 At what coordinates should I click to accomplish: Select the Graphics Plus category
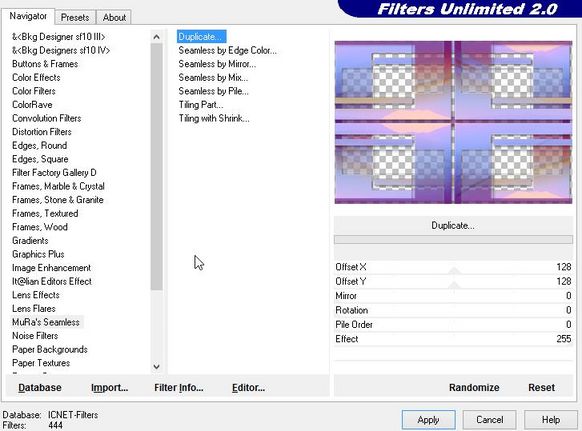38,254
